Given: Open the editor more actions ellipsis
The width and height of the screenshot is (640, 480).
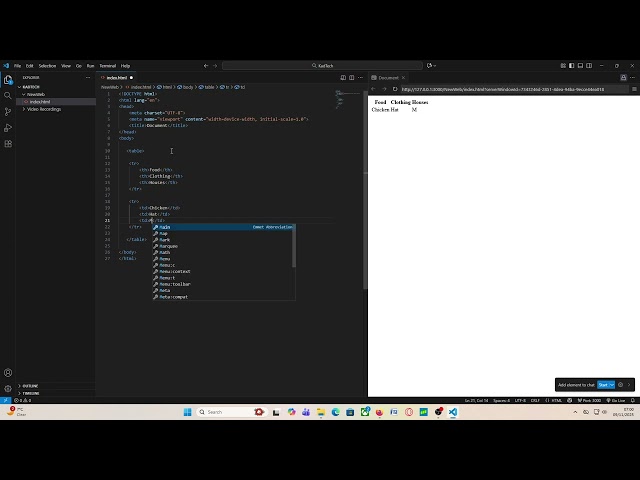Looking at the screenshot, I should (x=360, y=78).
